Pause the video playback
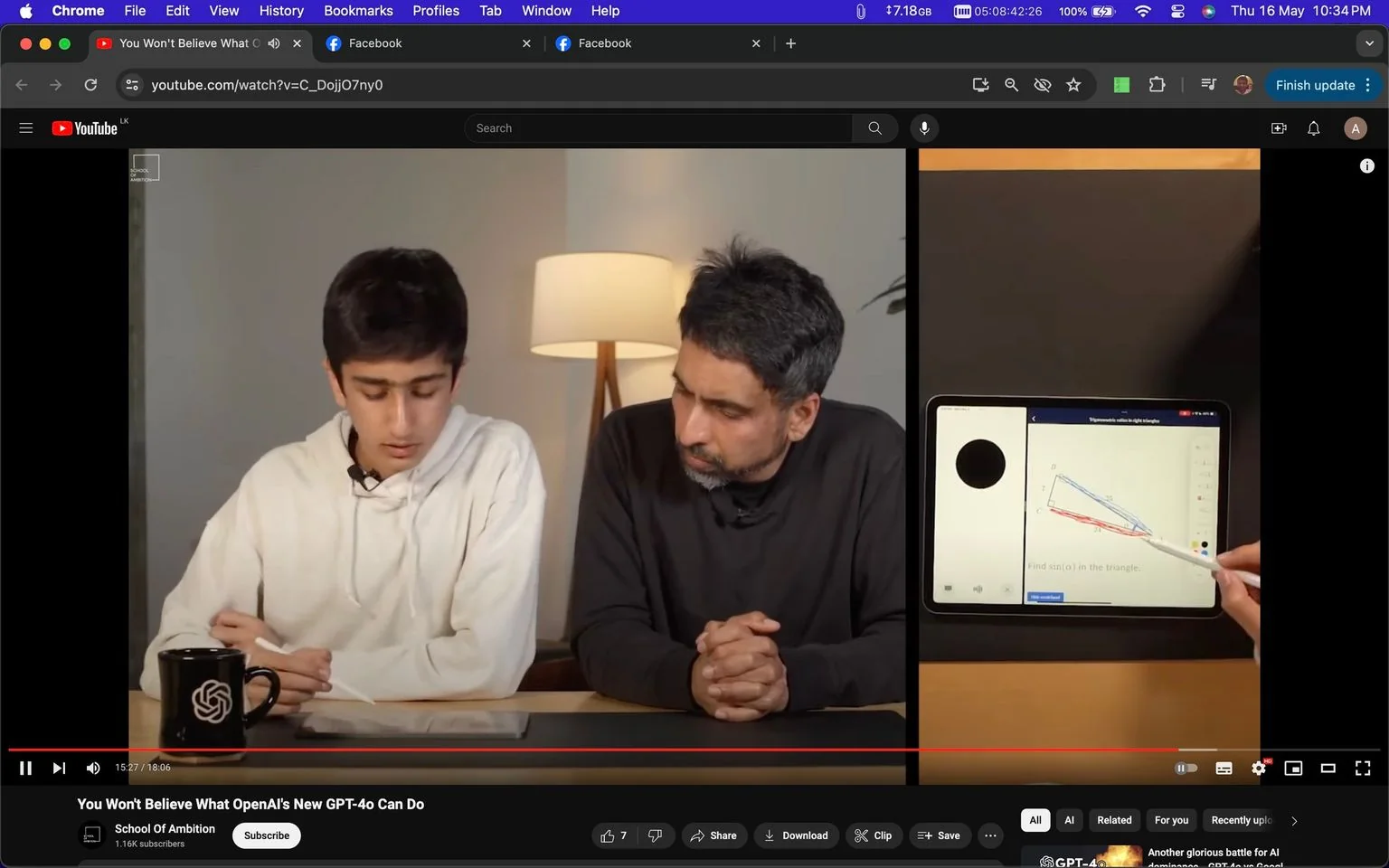Image resolution: width=1389 pixels, height=868 pixels. [25, 768]
